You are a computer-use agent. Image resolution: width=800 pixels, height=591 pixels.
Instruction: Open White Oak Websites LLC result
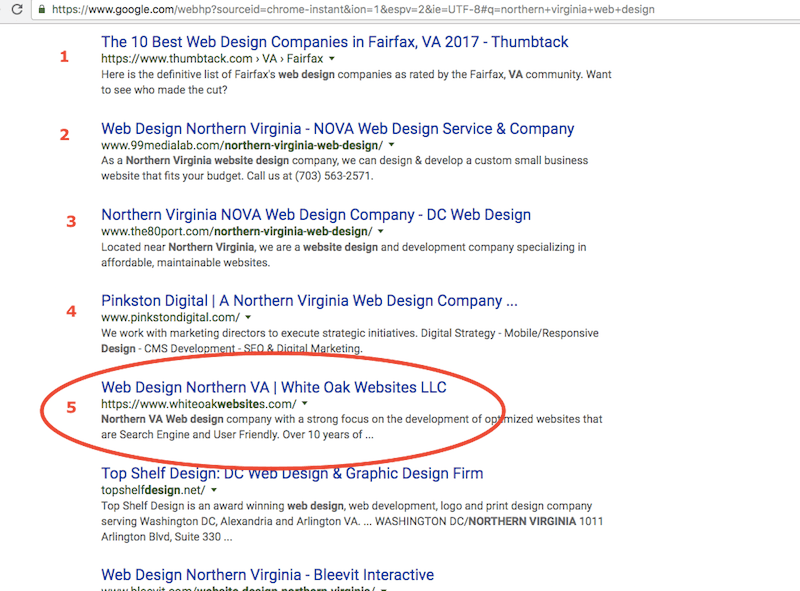pyautogui.click(x=273, y=387)
